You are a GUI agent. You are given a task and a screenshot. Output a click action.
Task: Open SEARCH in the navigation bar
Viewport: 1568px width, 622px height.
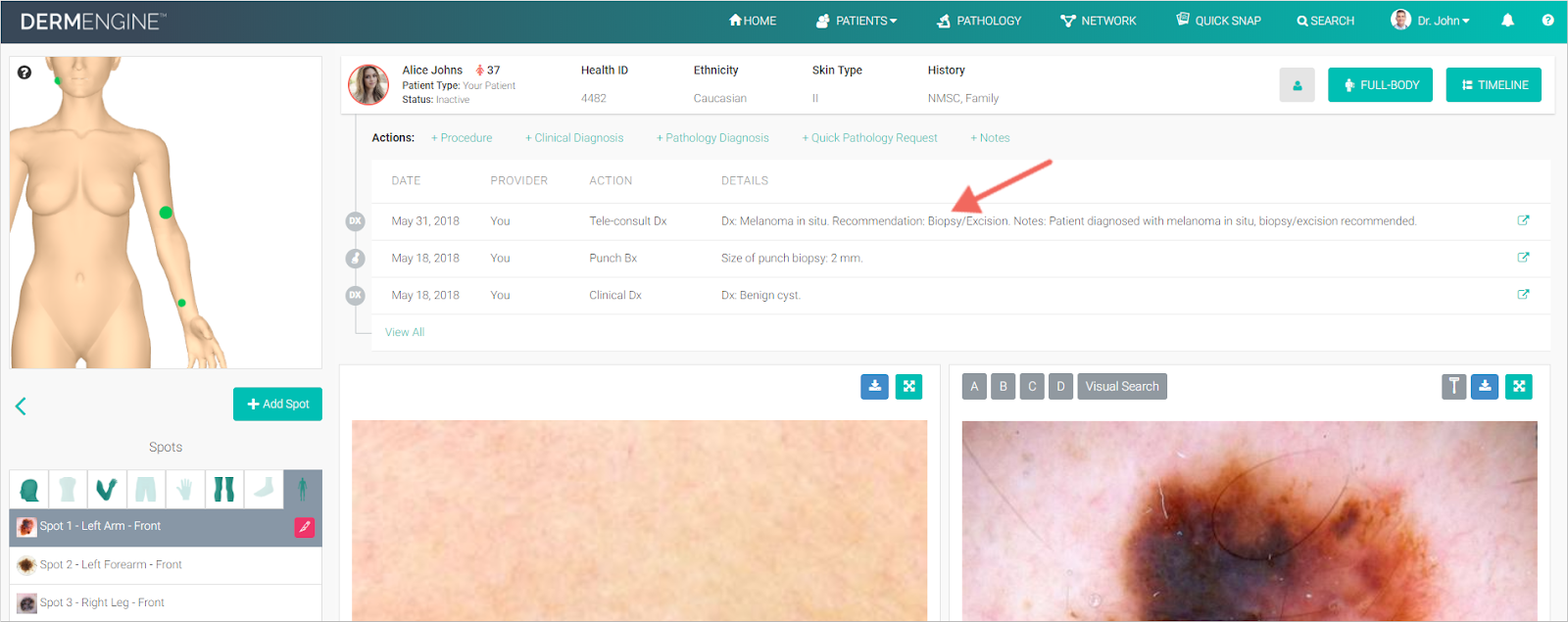(1326, 21)
